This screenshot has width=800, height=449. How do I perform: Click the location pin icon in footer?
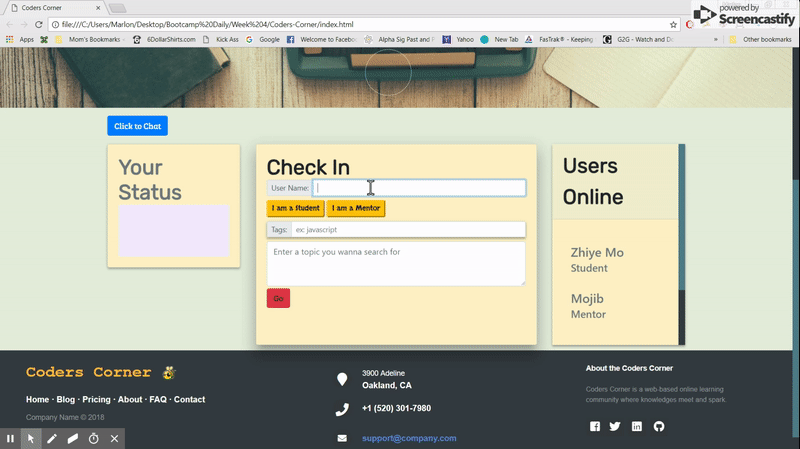(342, 379)
